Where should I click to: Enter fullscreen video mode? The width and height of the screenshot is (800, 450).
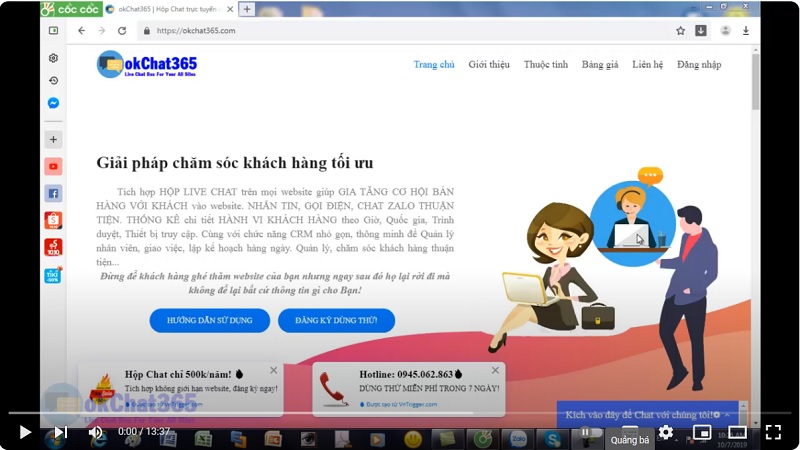(773, 432)
